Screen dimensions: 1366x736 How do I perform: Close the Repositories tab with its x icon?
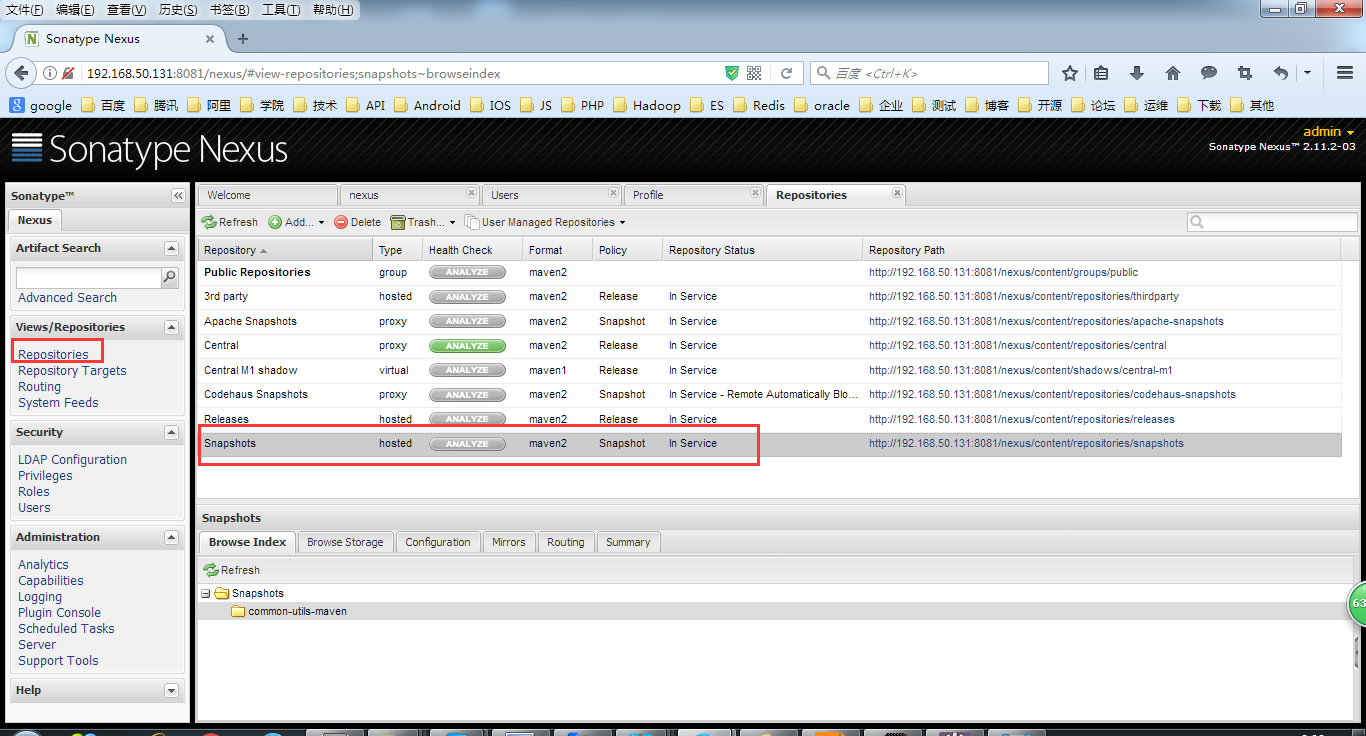[897, 193]
